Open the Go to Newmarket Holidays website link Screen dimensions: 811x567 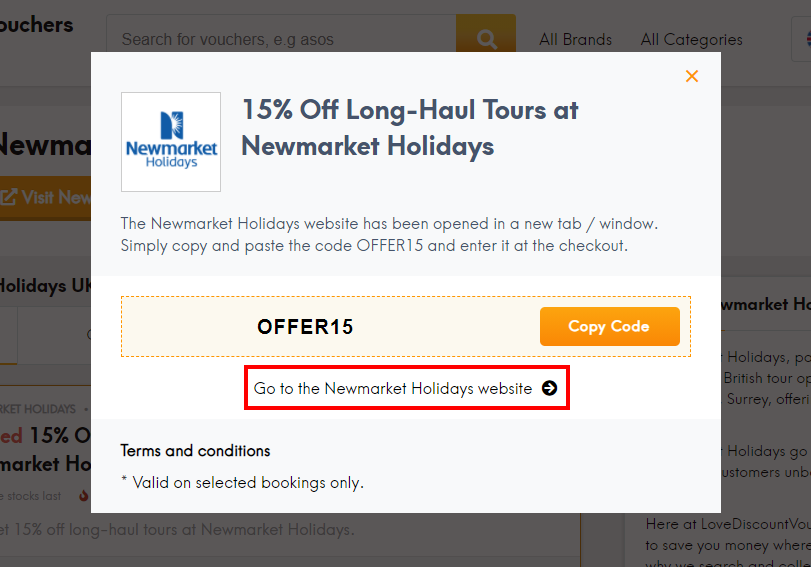click(x=393, y=389)
